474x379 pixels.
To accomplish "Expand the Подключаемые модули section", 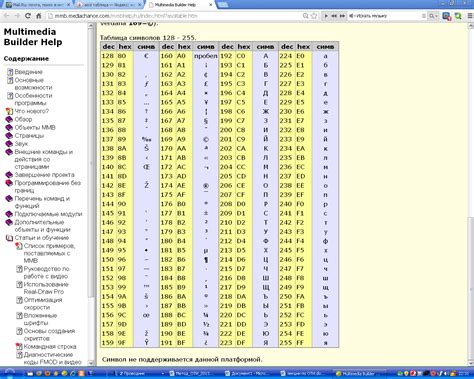I will pyautogui.click(x=9, y=214).
